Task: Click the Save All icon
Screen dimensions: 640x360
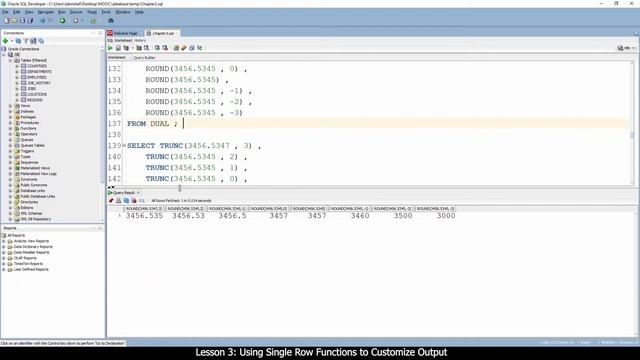Action: [30, 20]
